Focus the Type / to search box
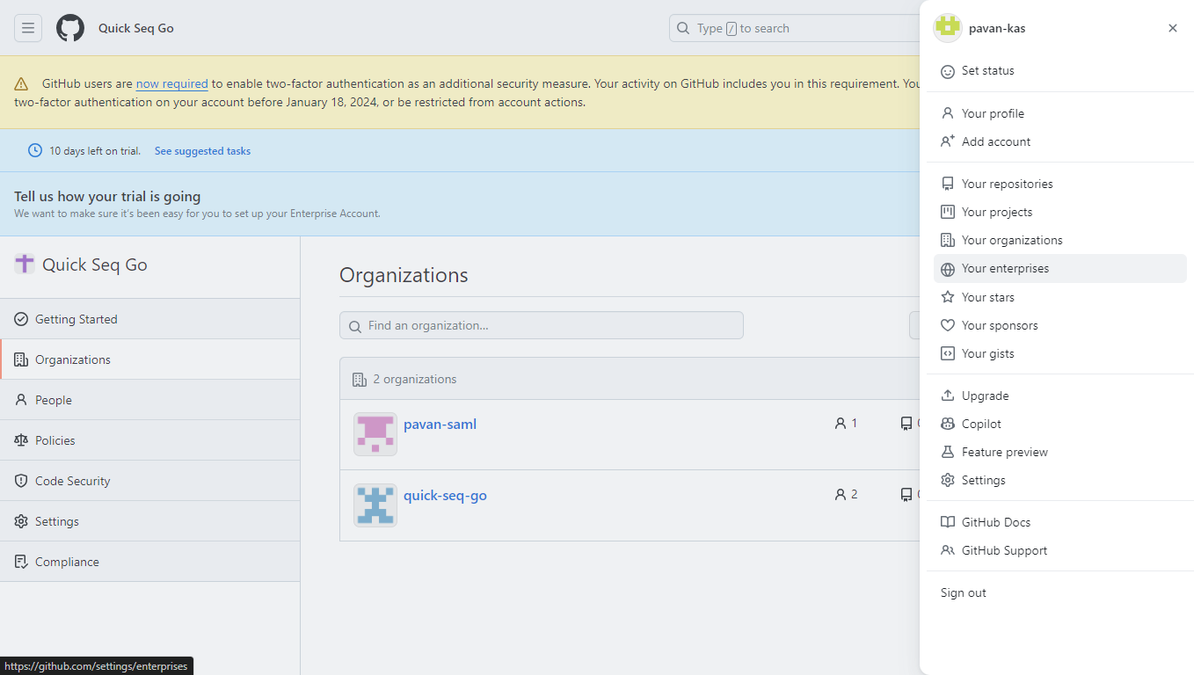The image size is (1201, 675). (795, 28)
